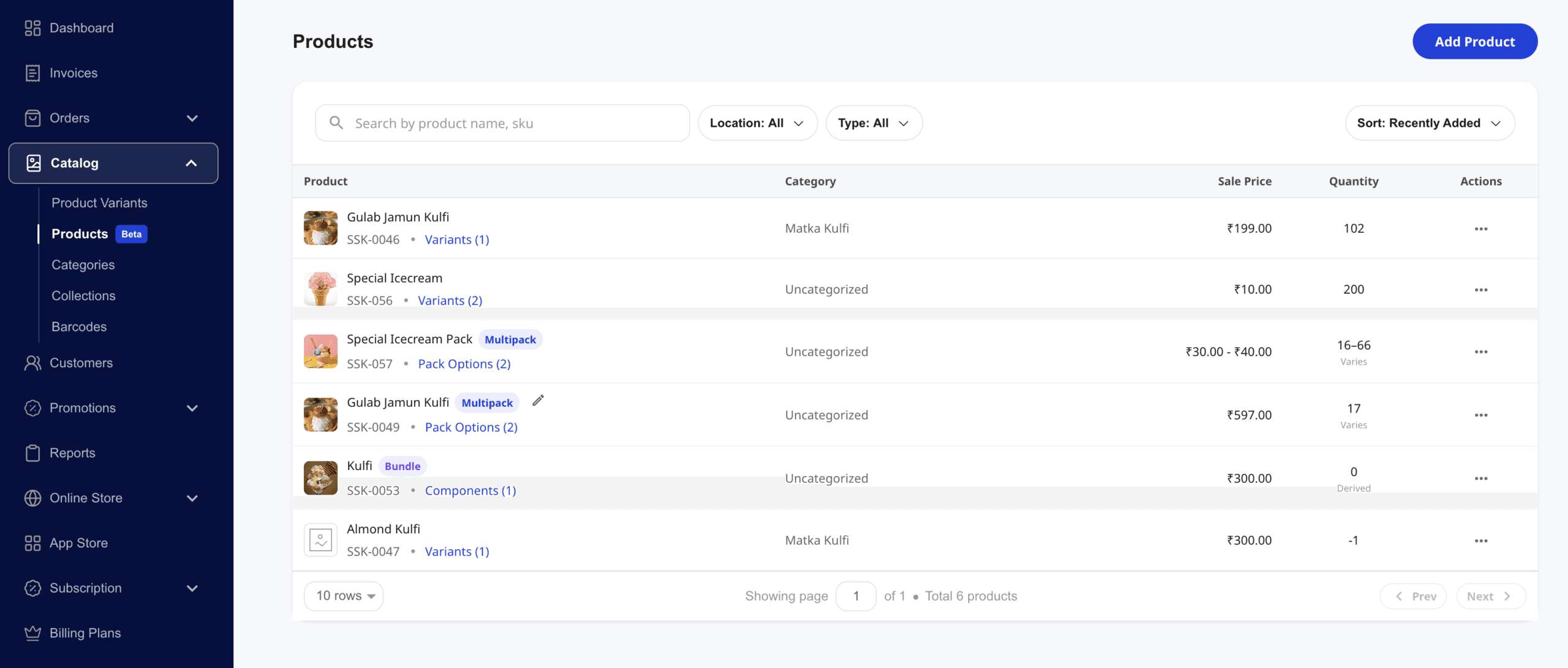Screen dimensions: 1568x668
Task: Click the App Store grid icon
Action: coord(32,543)
